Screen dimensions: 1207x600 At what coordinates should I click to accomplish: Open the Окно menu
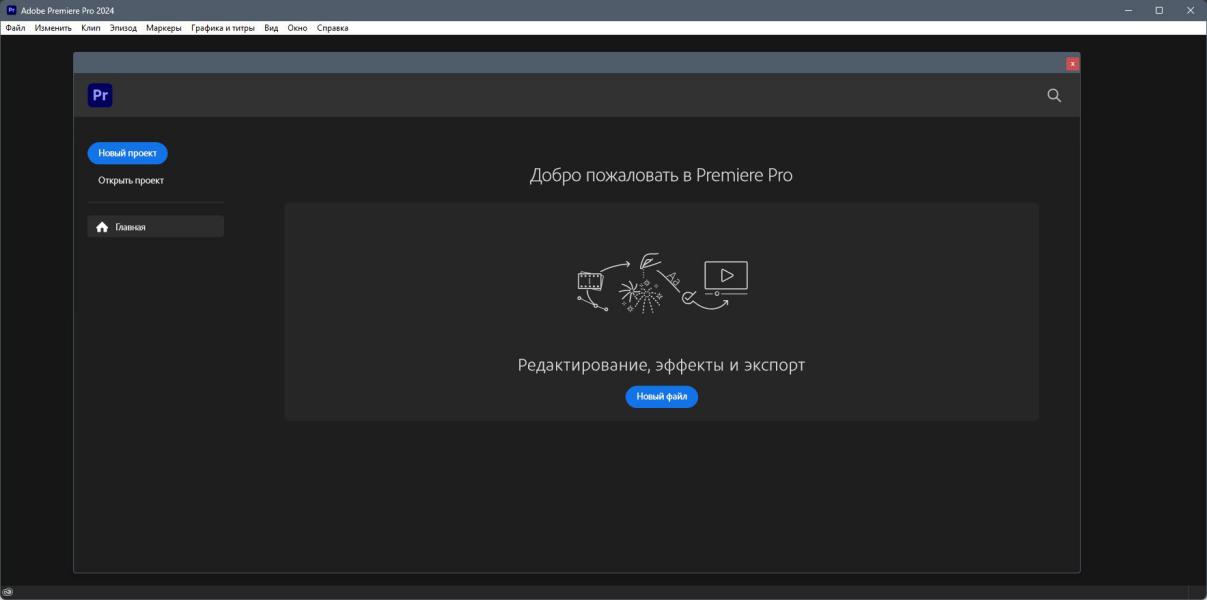coord(297,28)
